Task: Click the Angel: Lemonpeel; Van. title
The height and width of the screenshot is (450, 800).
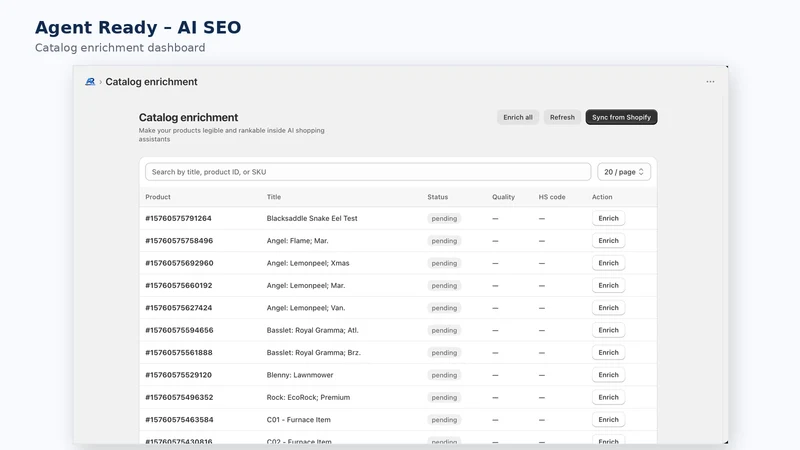Action: [x=306, y=308]
